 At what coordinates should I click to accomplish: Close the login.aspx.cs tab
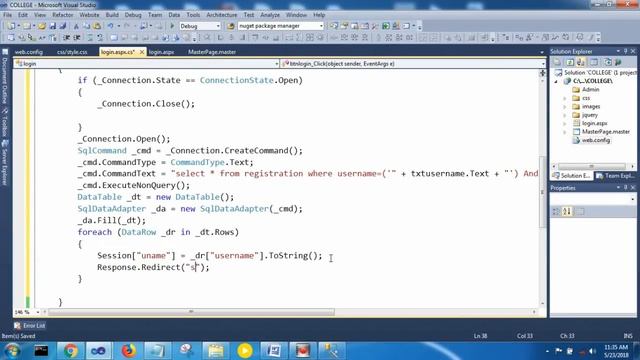pos(142,52)
